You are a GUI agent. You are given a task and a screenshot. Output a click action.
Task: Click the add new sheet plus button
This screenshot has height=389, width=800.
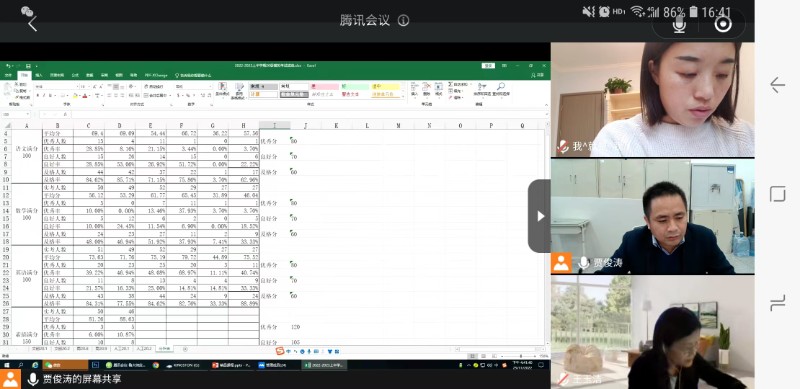(x=185, y=349)
